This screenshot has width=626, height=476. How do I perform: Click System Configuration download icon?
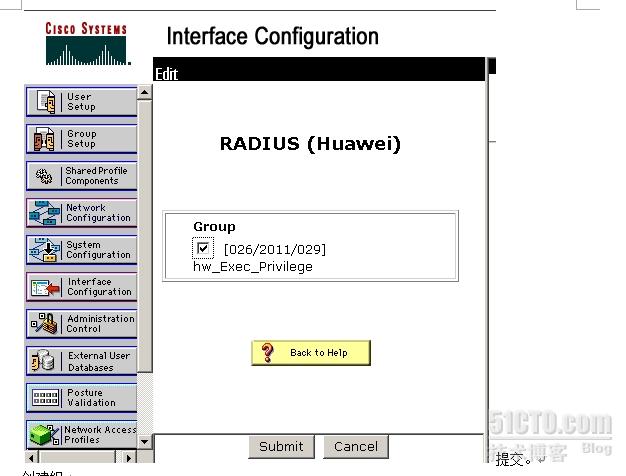[44, 250]
